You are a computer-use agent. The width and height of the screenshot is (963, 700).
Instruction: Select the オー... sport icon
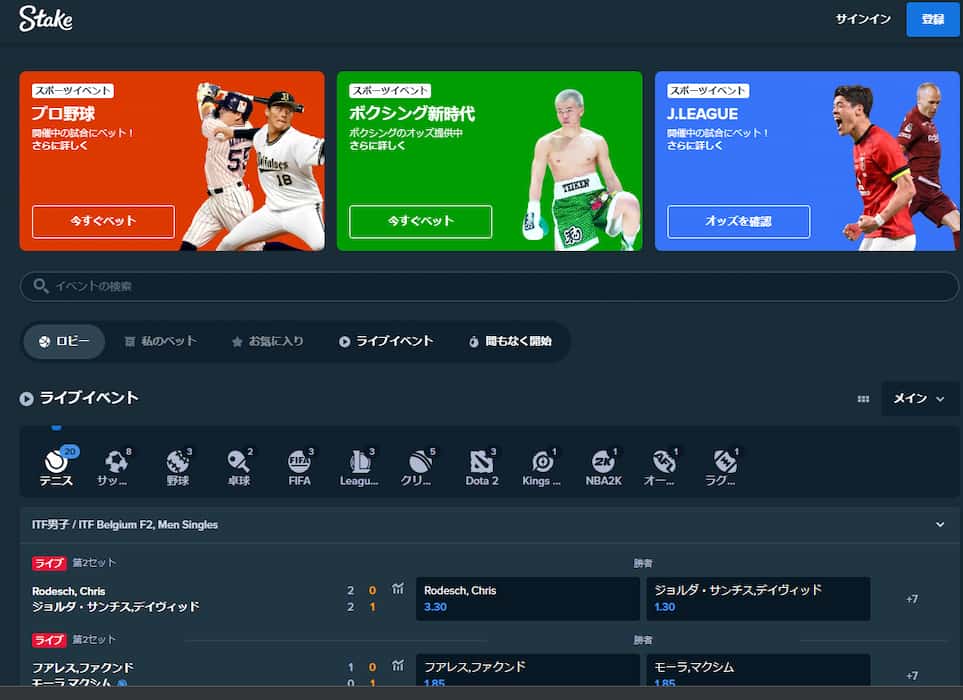tap(661, 467)
